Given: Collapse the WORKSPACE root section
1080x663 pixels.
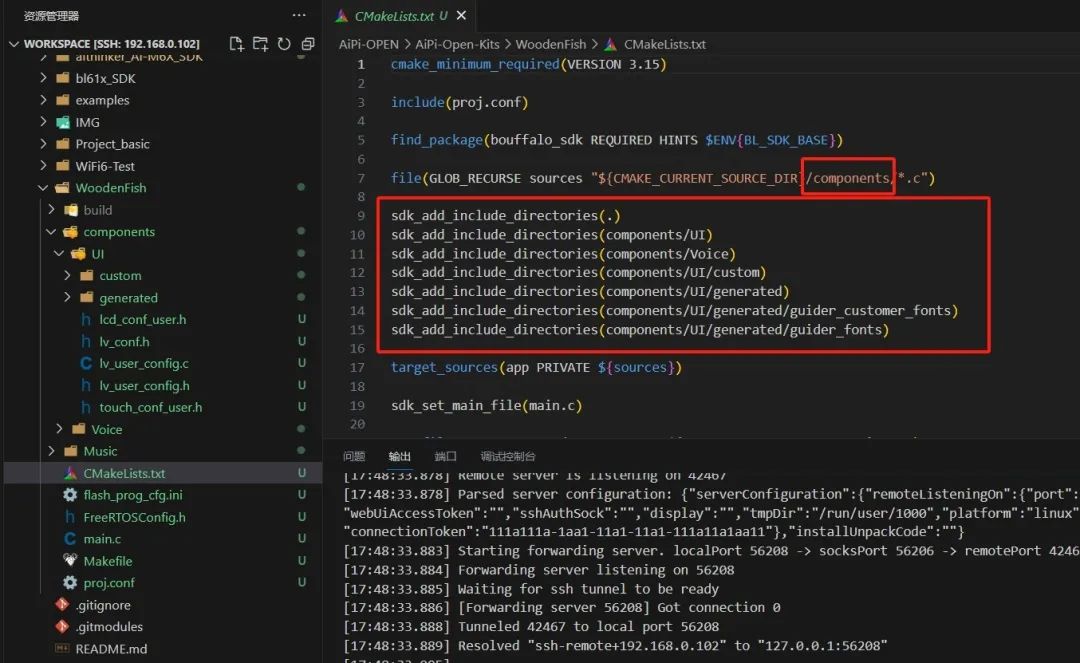Looking at the screenshot, I should [x=14, y=43].
